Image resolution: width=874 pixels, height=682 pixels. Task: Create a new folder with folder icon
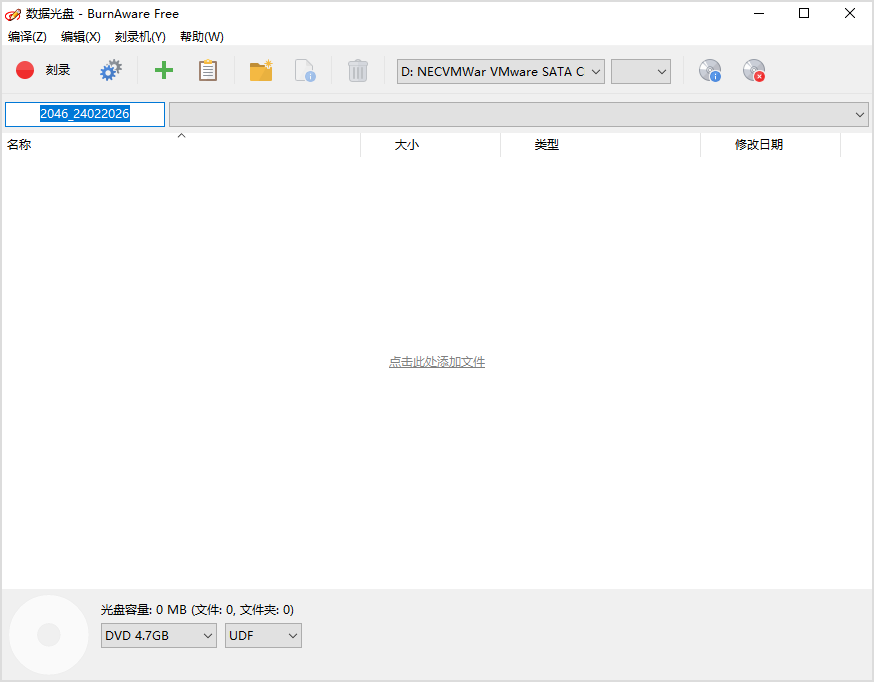point(260,70)
